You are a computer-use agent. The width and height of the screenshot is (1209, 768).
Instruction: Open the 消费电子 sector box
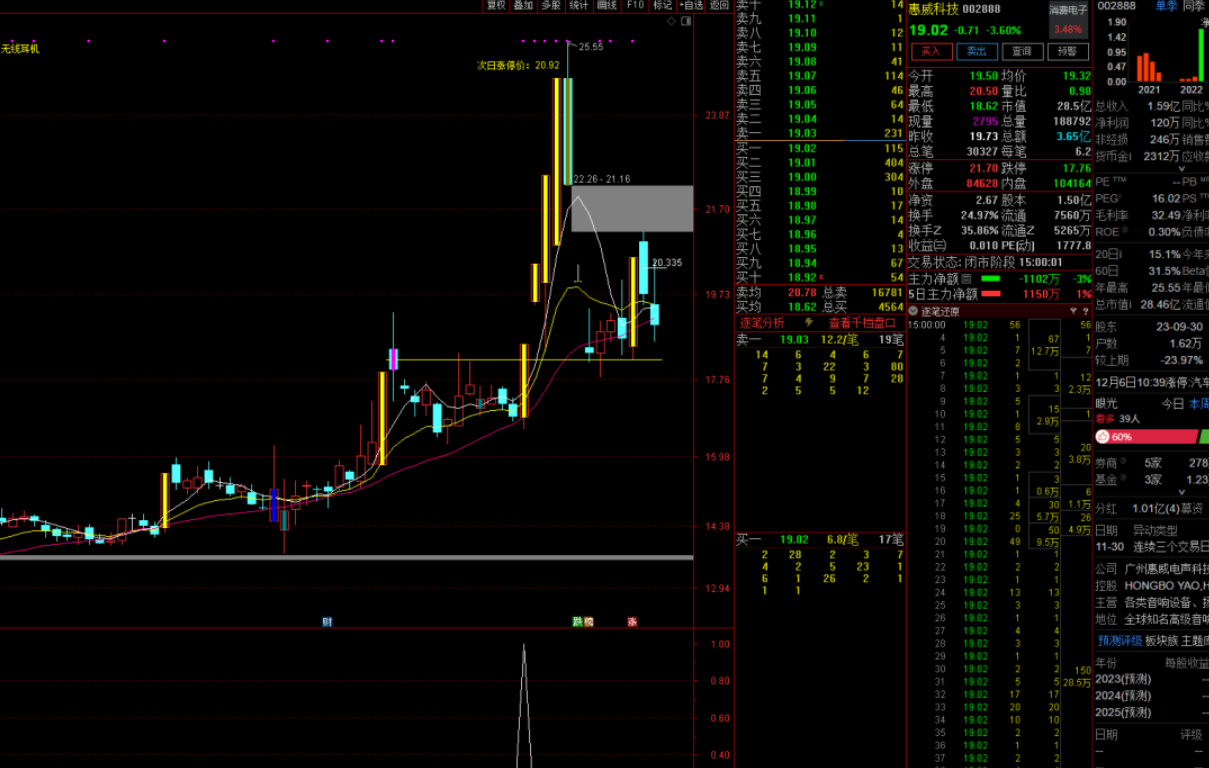tap(1069, 19)
